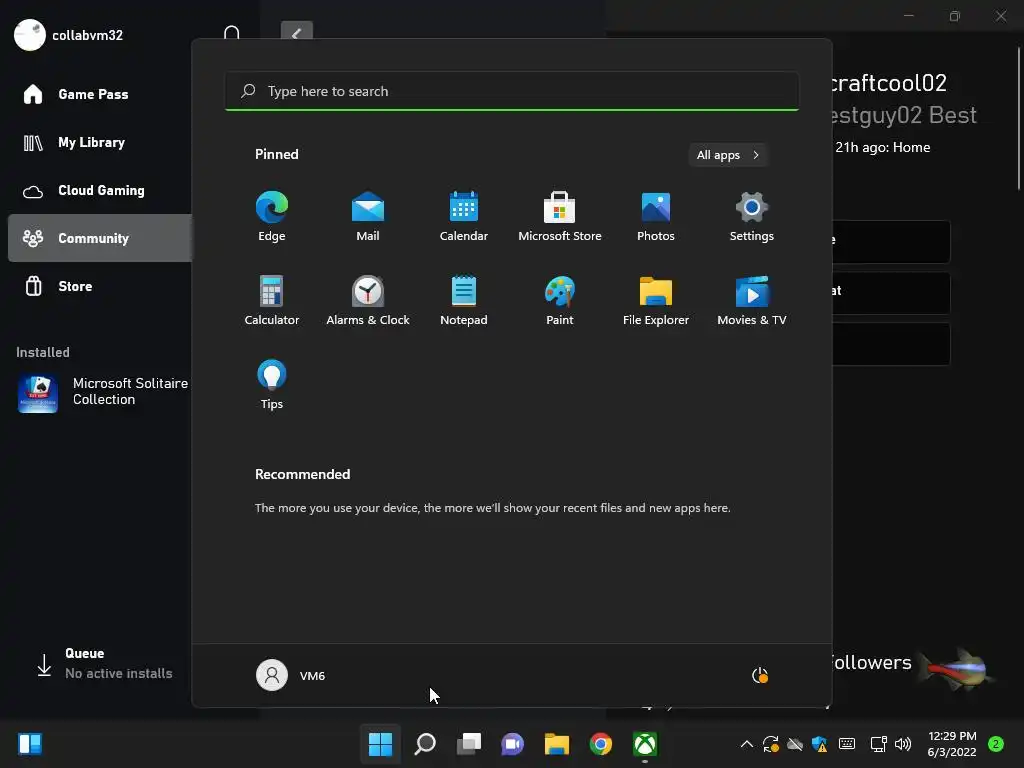Focus the Type here to search box
1024x768 pixels.
[512, 91]
